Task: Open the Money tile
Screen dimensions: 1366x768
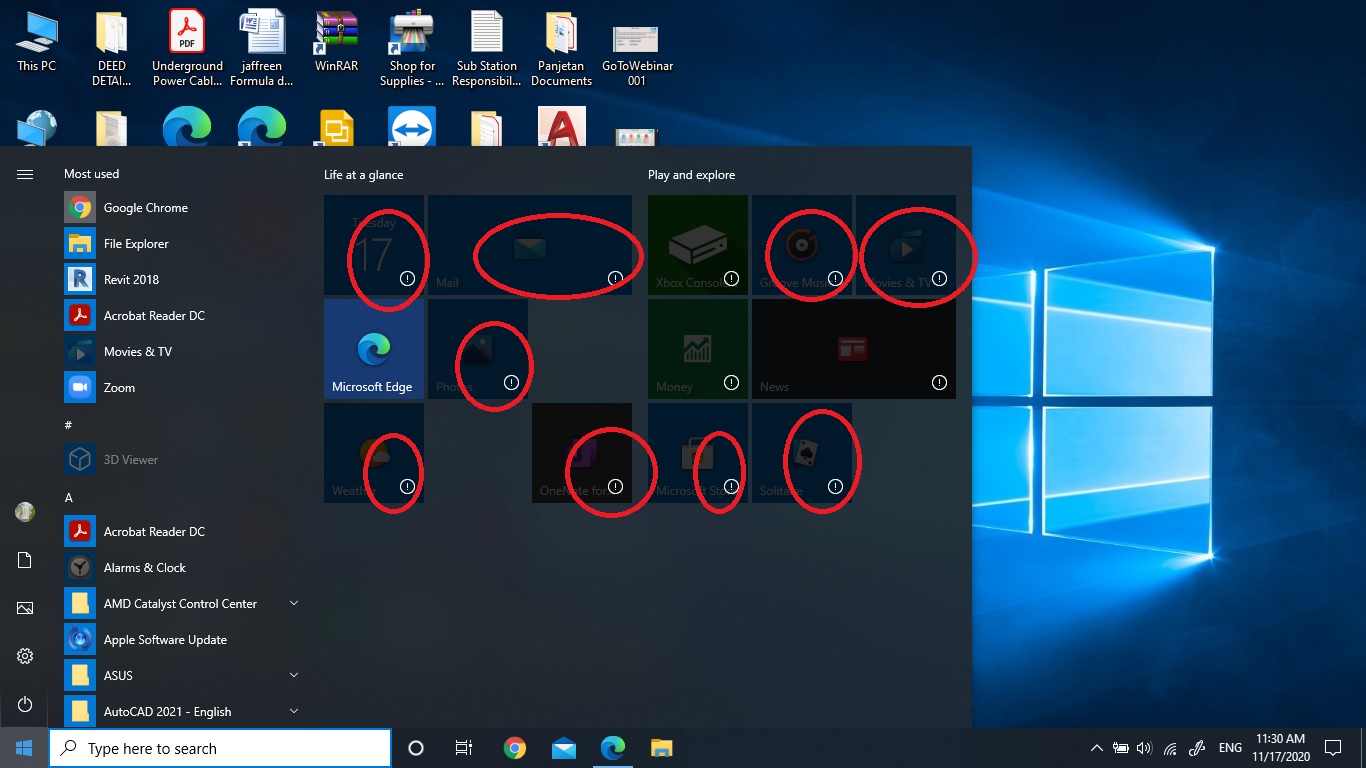Action: 697,348
